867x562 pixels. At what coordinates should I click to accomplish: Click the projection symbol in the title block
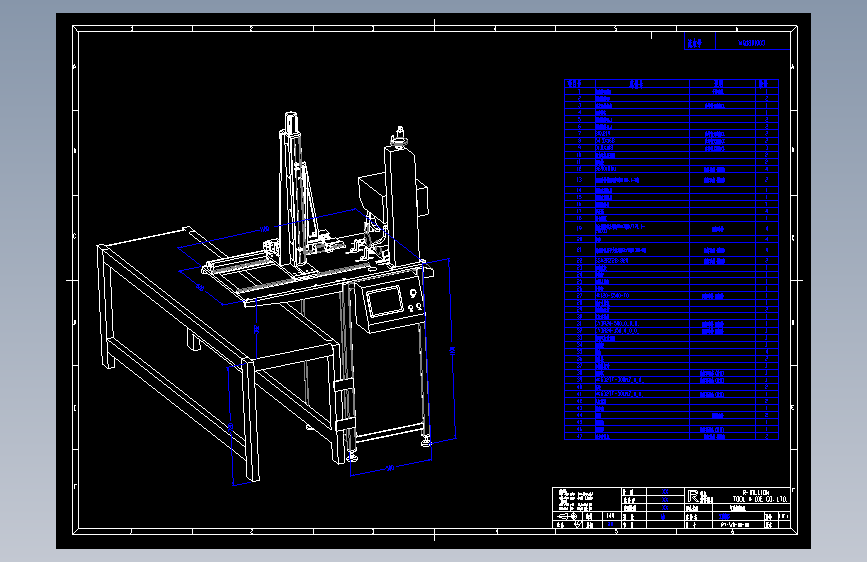coord(567,516)
